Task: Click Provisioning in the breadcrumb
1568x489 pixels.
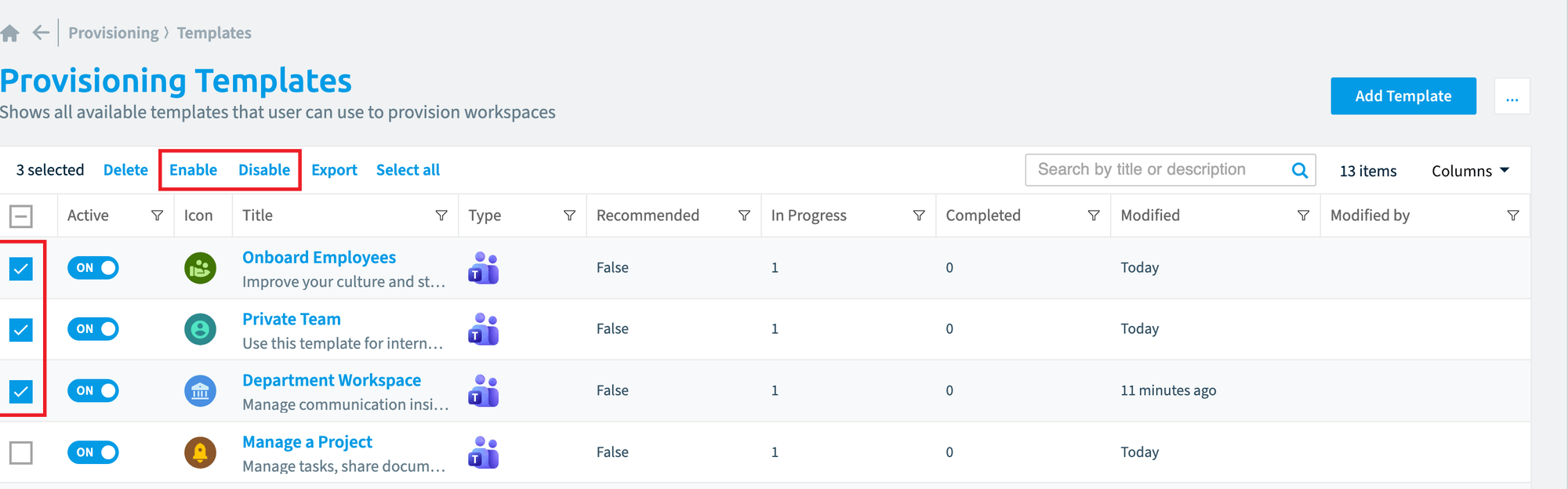Action: [114, 33]
